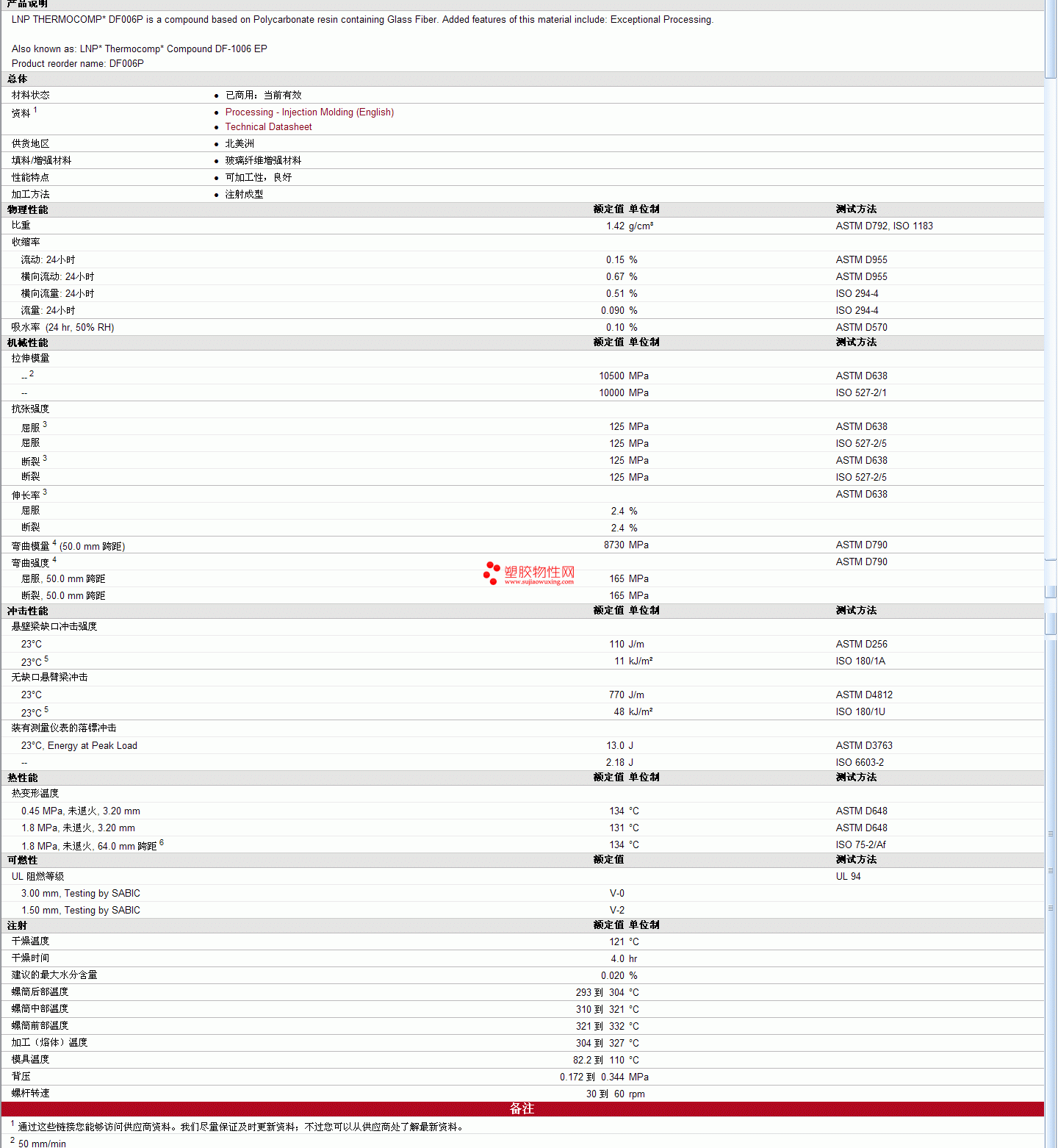The width and height of the screenshot is (1058, 1148).
Task: Click the 建议的最大水分含量 label
Action: tap(54, 975)
